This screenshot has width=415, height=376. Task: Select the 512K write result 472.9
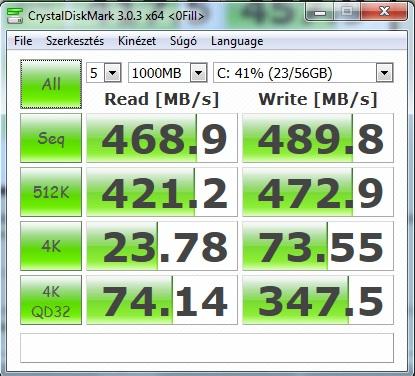[x=318, y=192]
